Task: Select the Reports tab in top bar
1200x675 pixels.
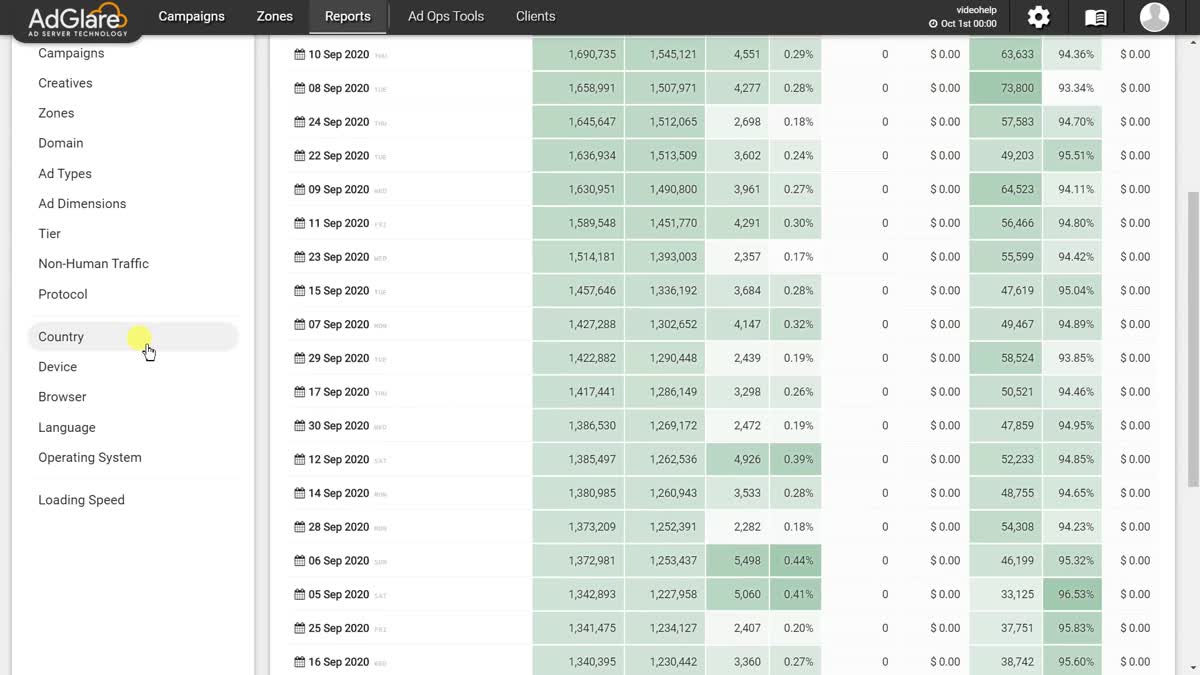Action: pyautogui.click(x=348, y=16)
